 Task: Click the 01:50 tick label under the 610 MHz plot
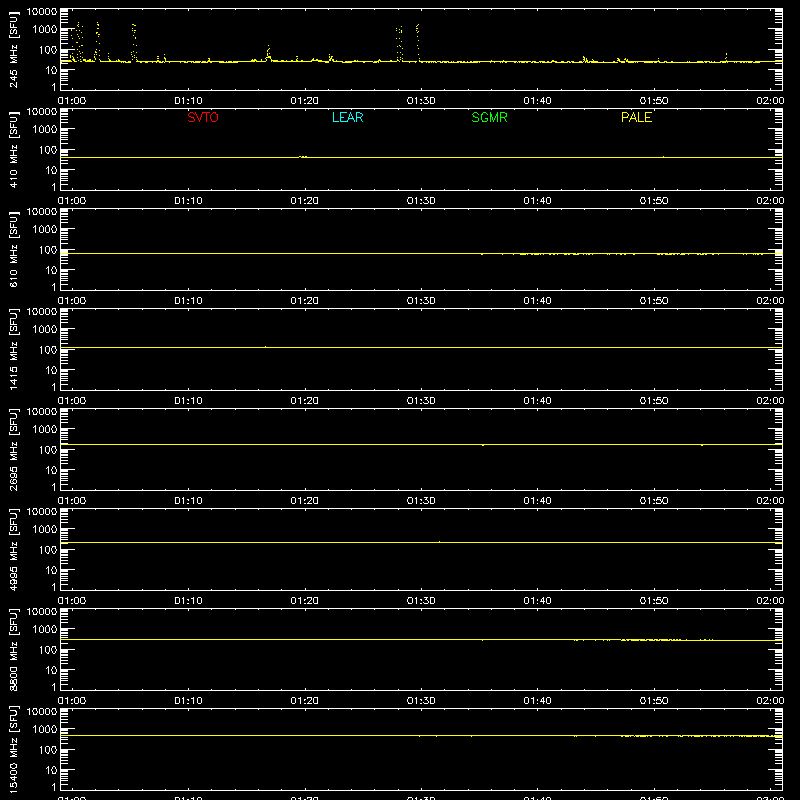(x=654, y=301)
